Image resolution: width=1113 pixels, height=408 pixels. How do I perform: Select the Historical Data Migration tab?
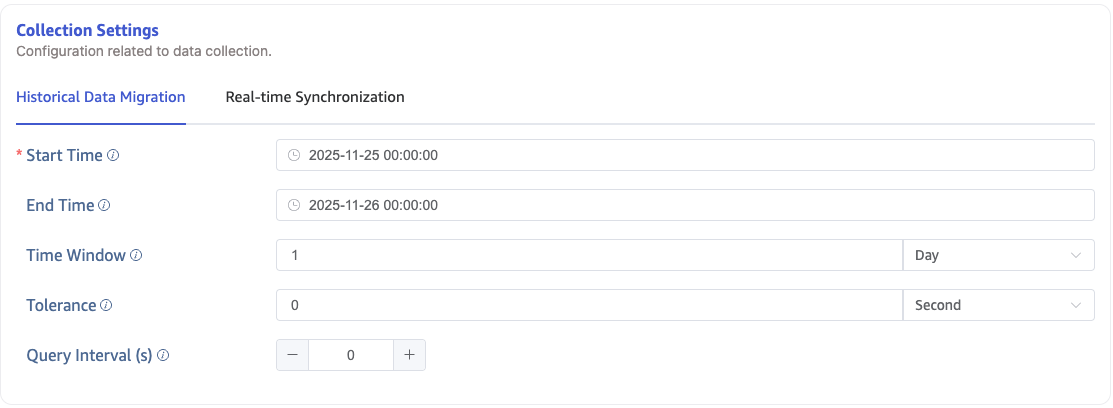(x=101, y=97)
